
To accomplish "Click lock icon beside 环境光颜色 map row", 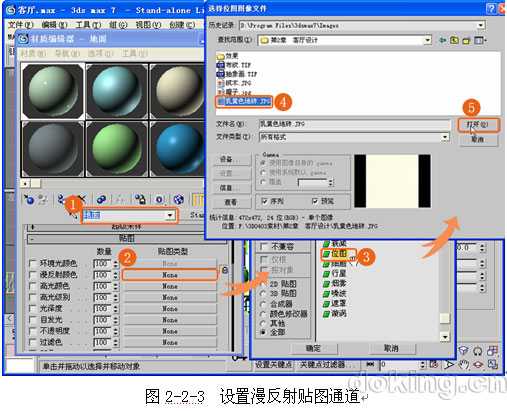I will [x=225, y=270].
